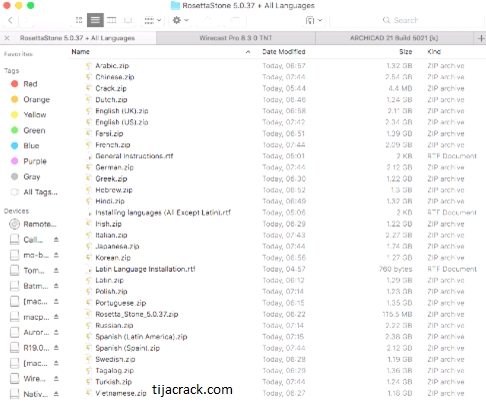This screenshot has width=486, height=403.
Task: Select the Japanese.zip file
Action: [117, 246]
